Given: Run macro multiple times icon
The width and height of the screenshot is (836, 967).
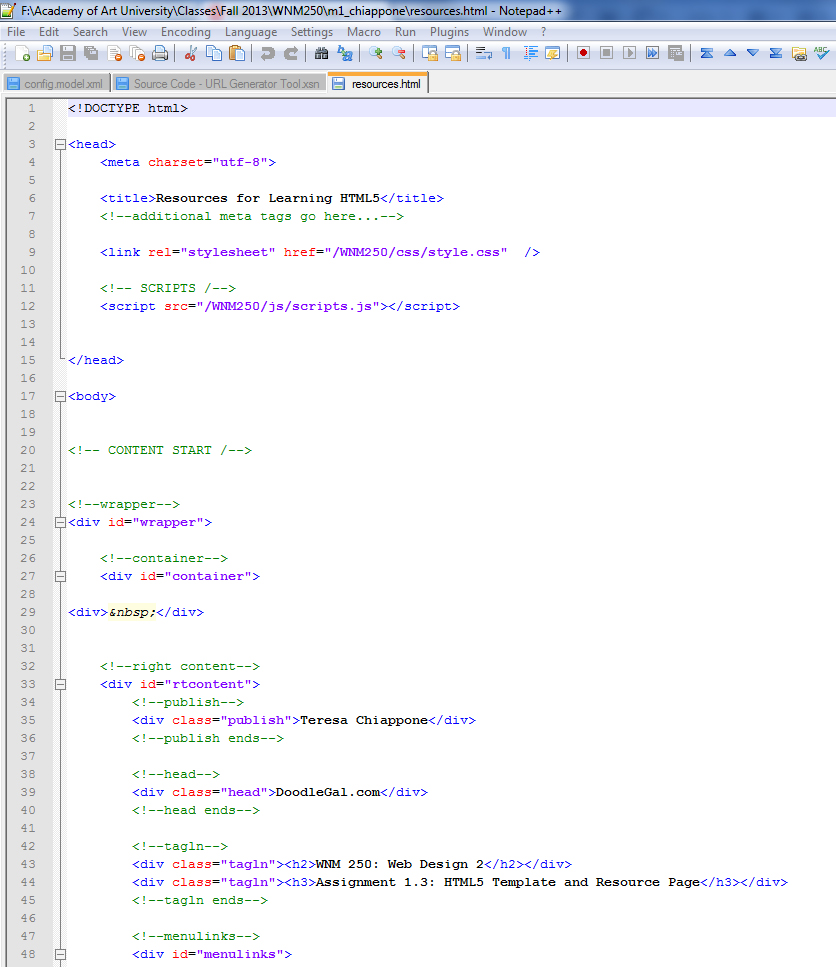Looking at the screenshot, I should 652,54.
